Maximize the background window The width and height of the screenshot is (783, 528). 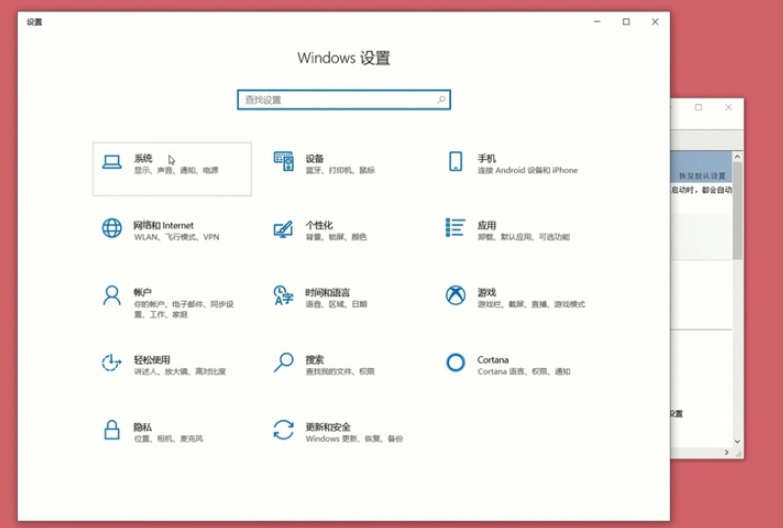coord(699,107)
